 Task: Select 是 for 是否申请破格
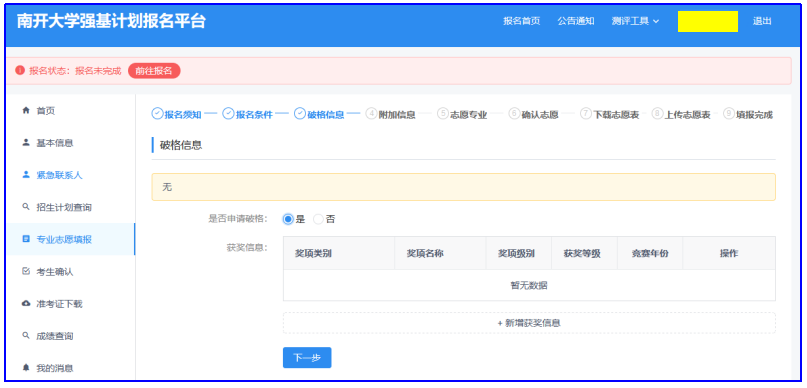pos(288,219)
